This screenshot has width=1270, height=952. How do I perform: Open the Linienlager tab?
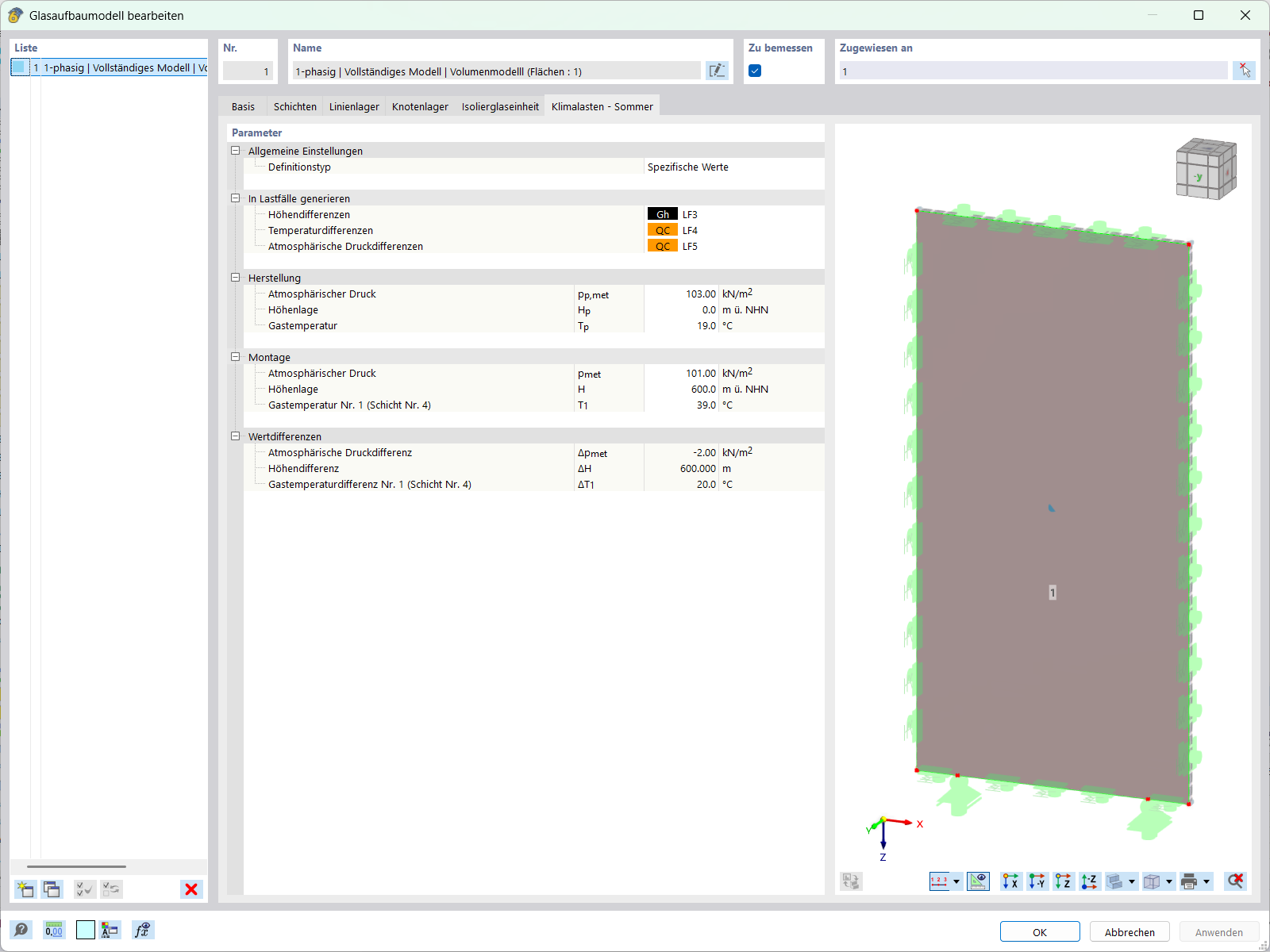354,106
